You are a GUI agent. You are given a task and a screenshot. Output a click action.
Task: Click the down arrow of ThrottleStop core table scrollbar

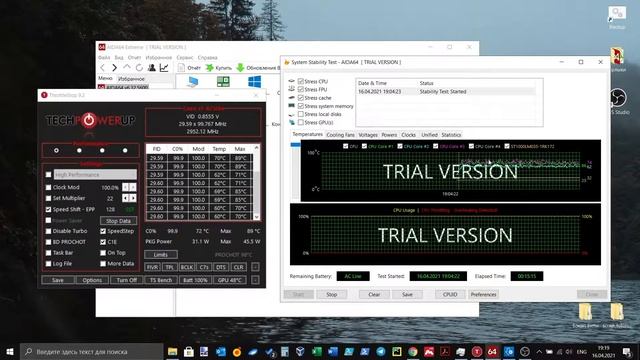(257, 217)
